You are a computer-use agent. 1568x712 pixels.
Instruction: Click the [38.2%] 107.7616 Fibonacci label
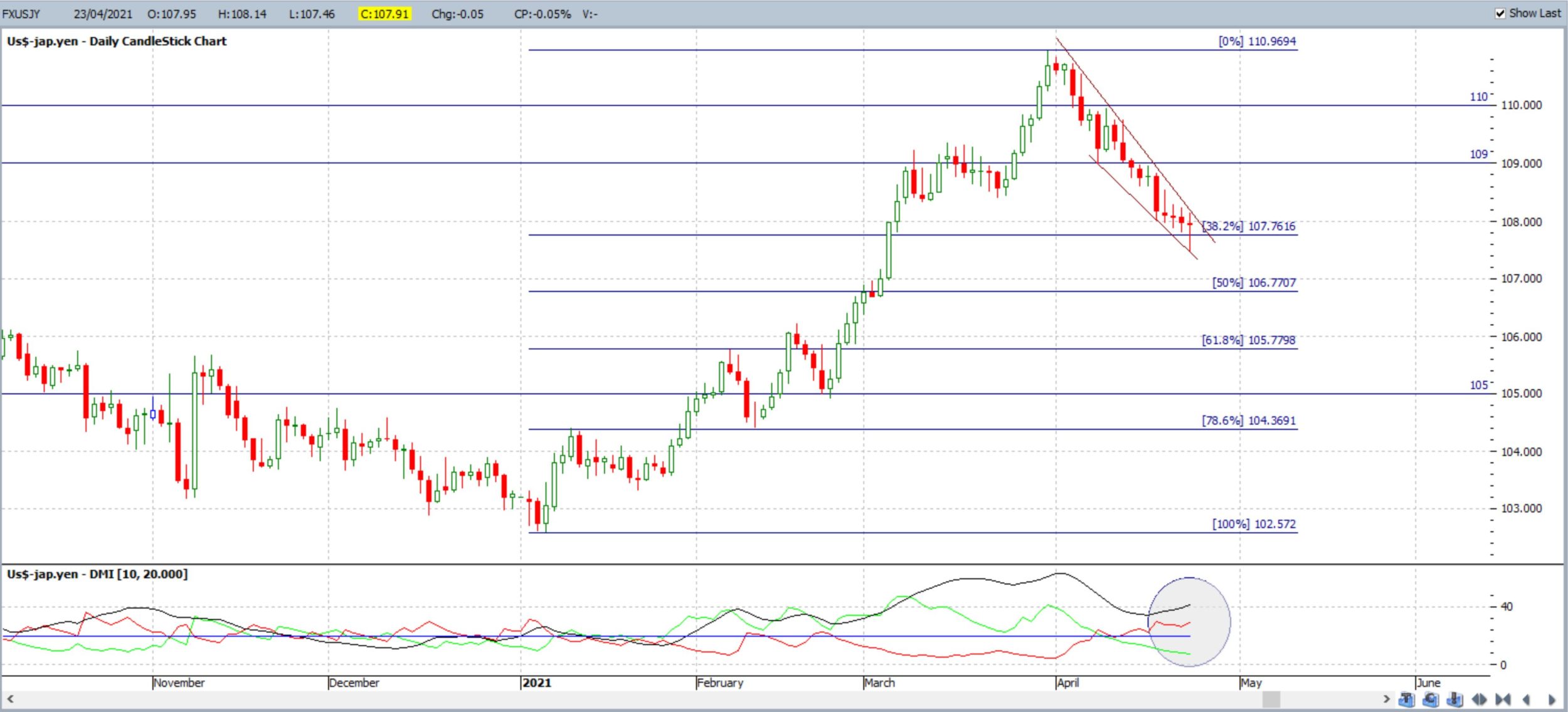(x=1249, y=226)
